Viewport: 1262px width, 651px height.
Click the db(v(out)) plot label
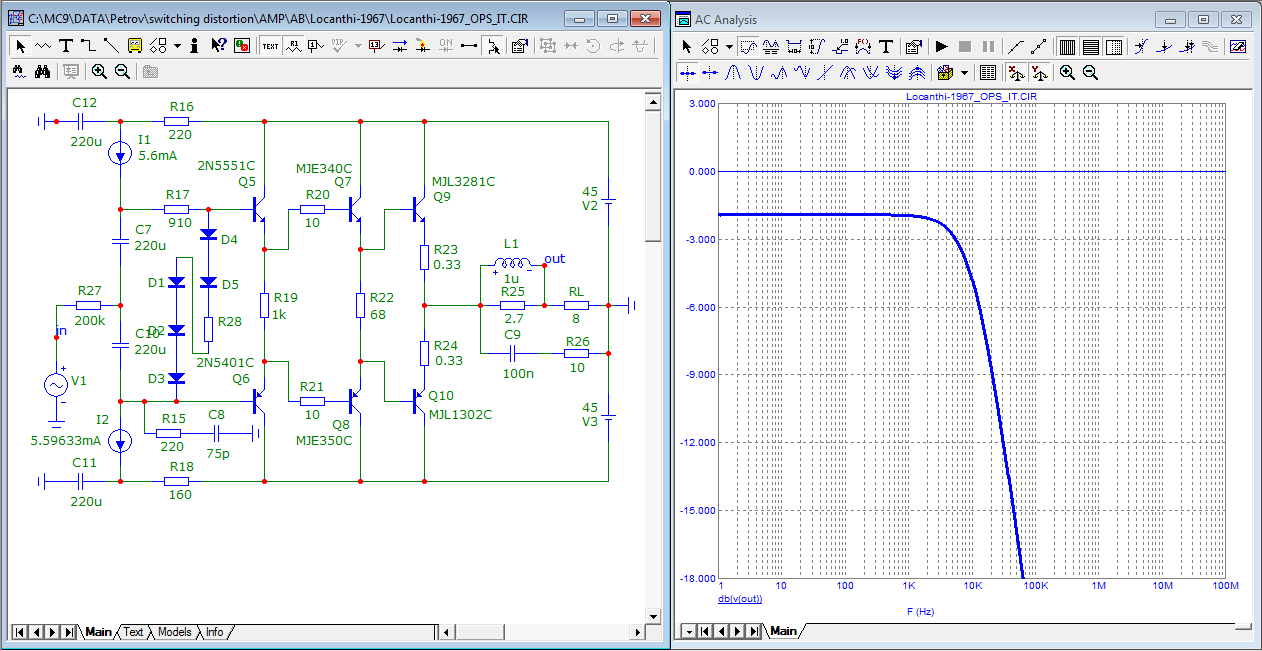tap(740, 599)
